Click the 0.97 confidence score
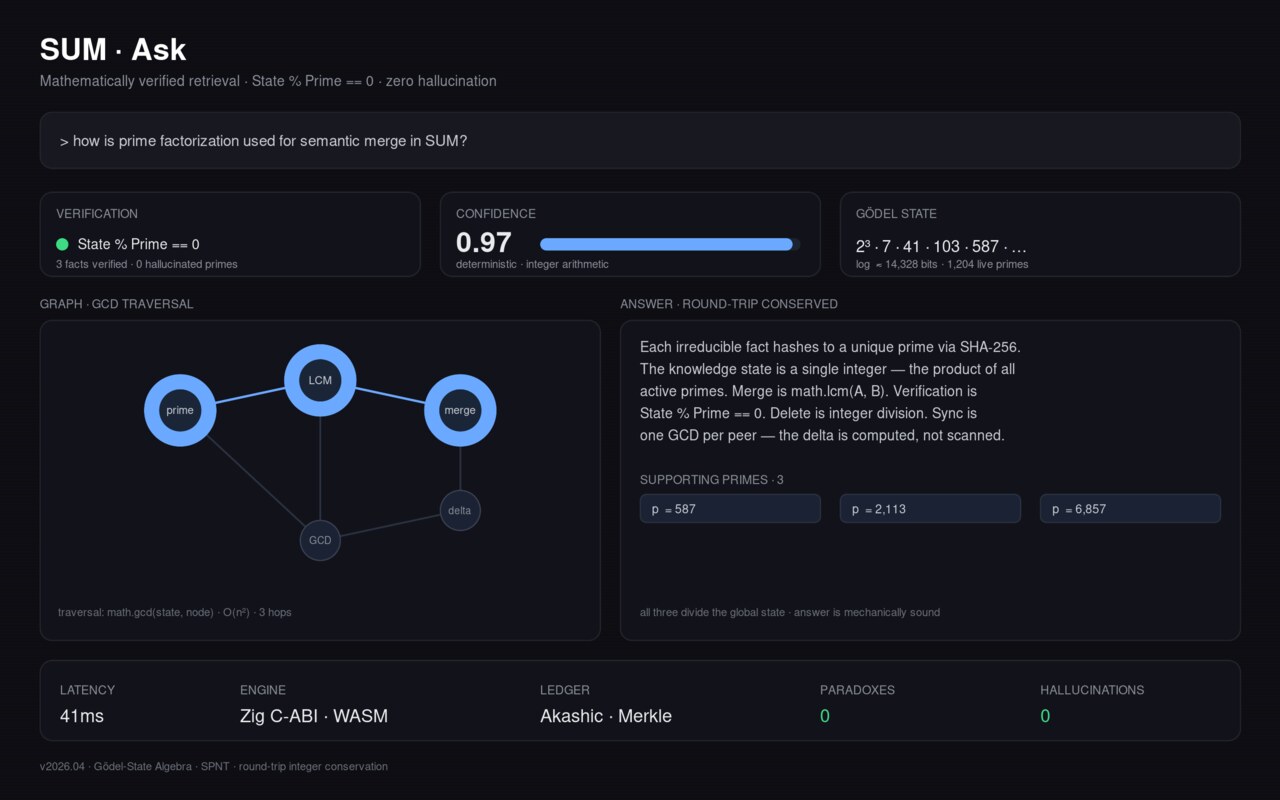 click(x=483, y=243)
